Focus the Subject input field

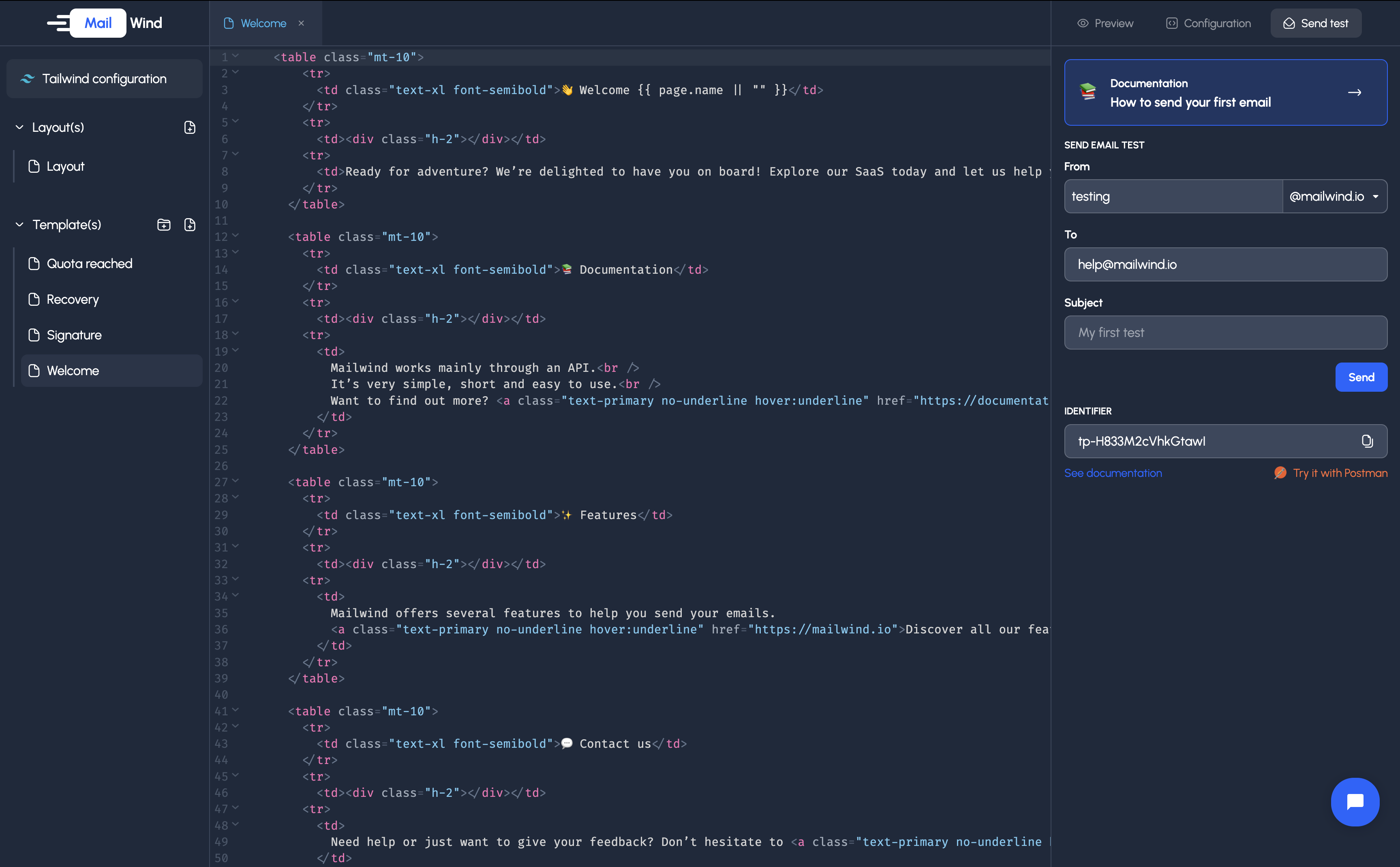click(x=1226, y=333)
